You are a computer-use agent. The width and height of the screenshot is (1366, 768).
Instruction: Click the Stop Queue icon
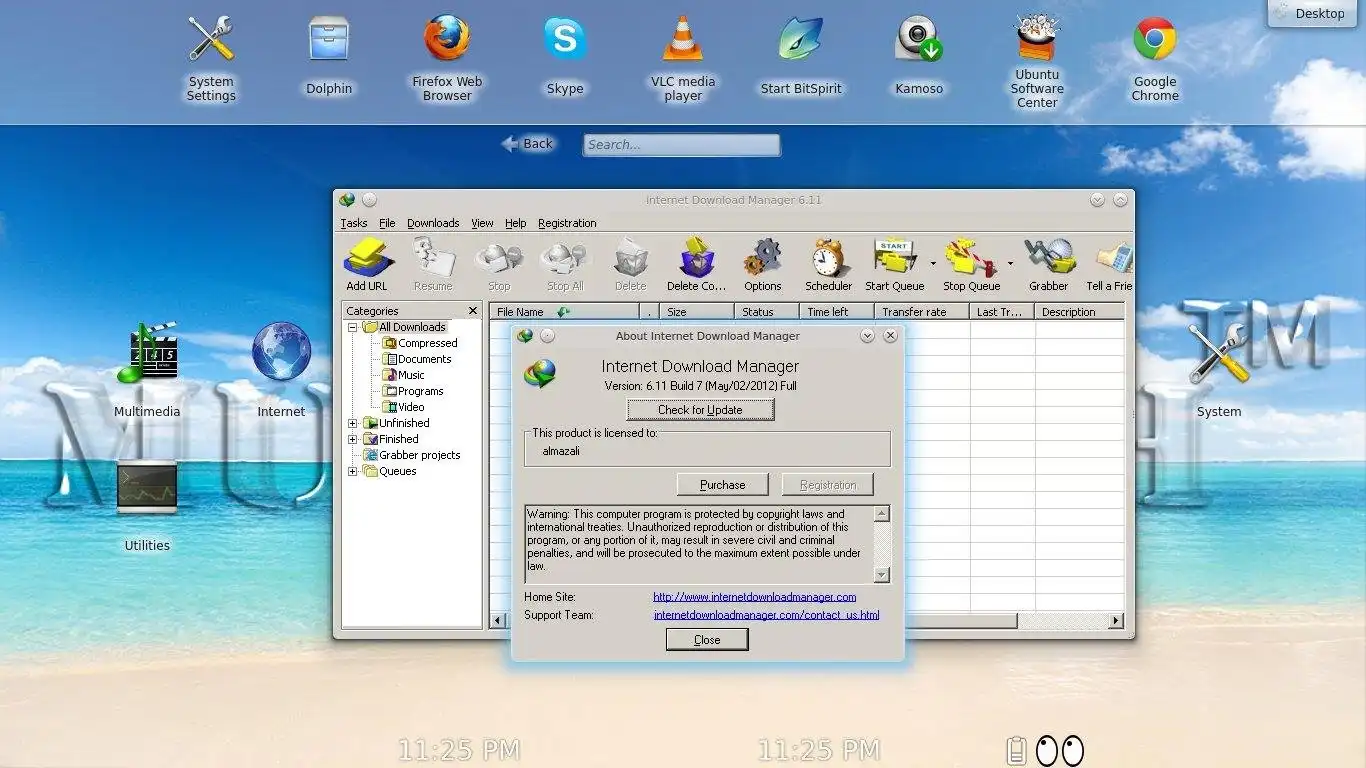tap(971, 258)
